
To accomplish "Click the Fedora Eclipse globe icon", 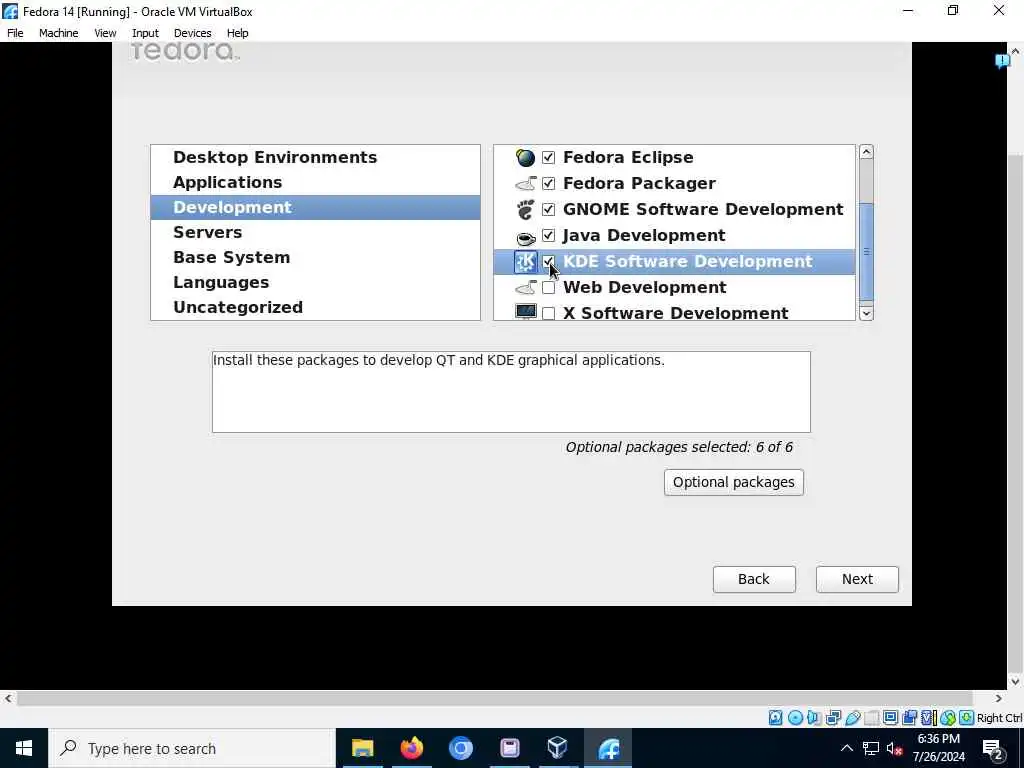I will coord(525,157).
